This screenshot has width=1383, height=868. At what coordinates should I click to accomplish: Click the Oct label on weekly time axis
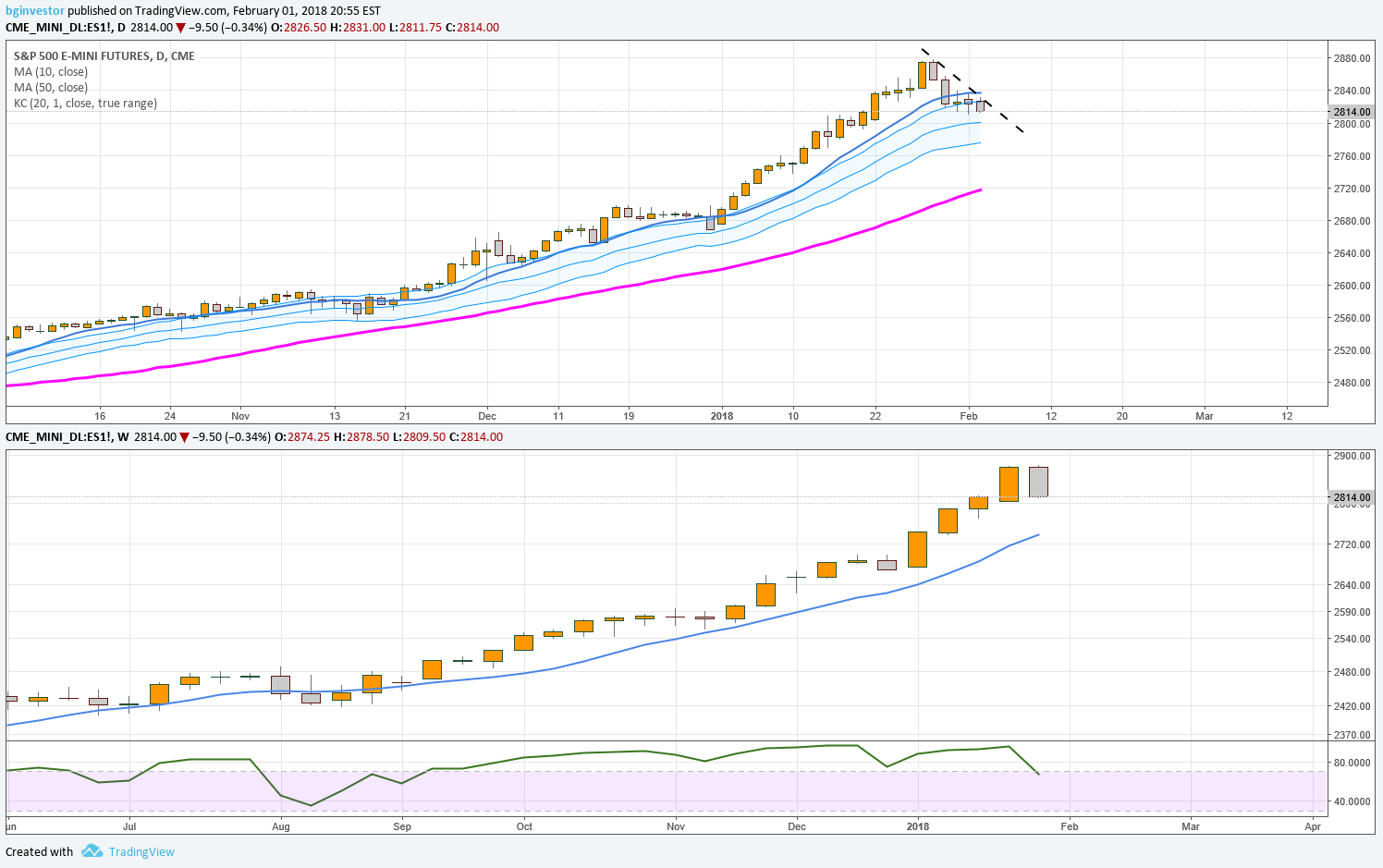pyautogui.click(x=524, y=826)
